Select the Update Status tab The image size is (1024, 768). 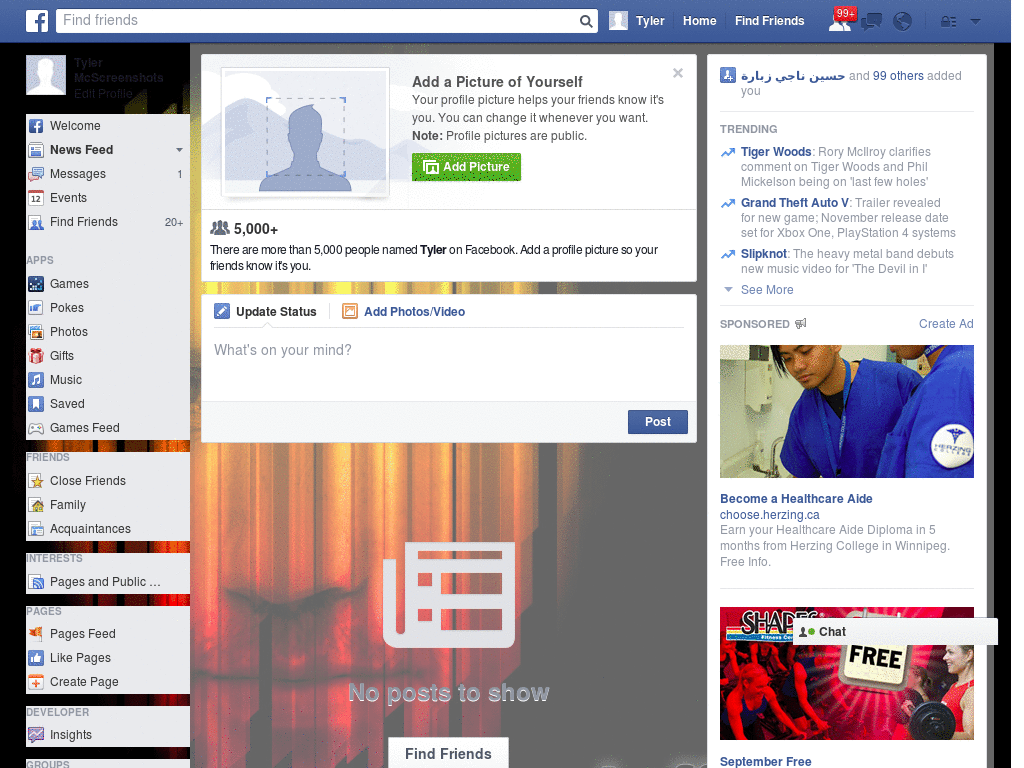(266, 312)
